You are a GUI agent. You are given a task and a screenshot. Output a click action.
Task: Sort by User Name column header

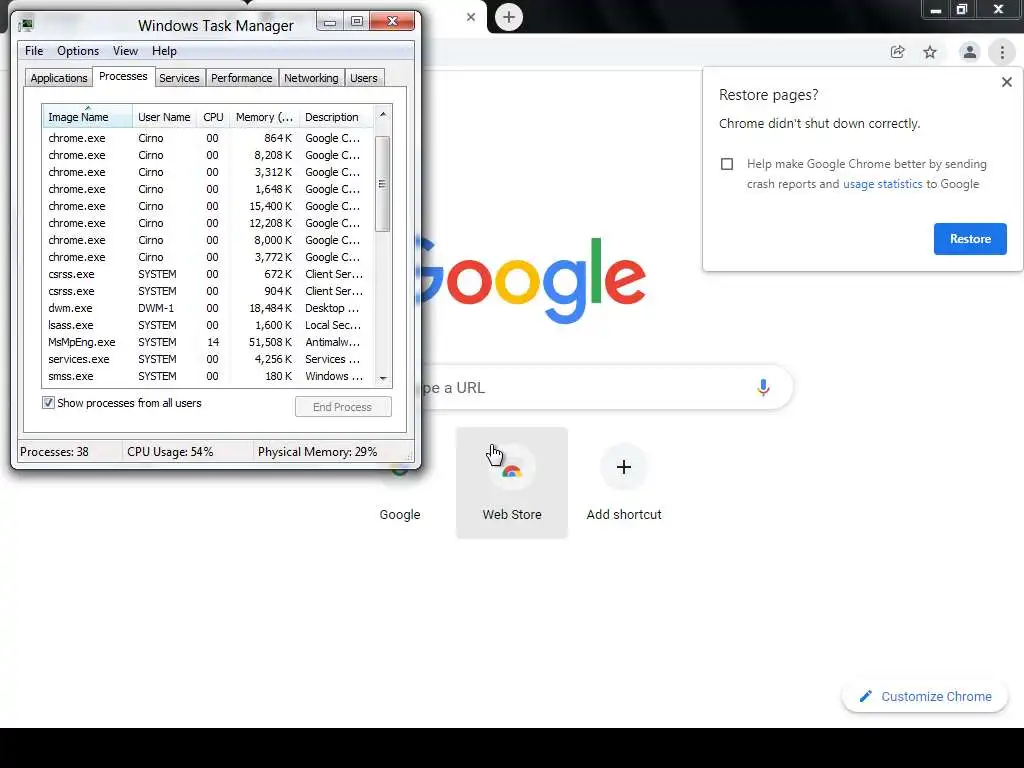point(164,117)
